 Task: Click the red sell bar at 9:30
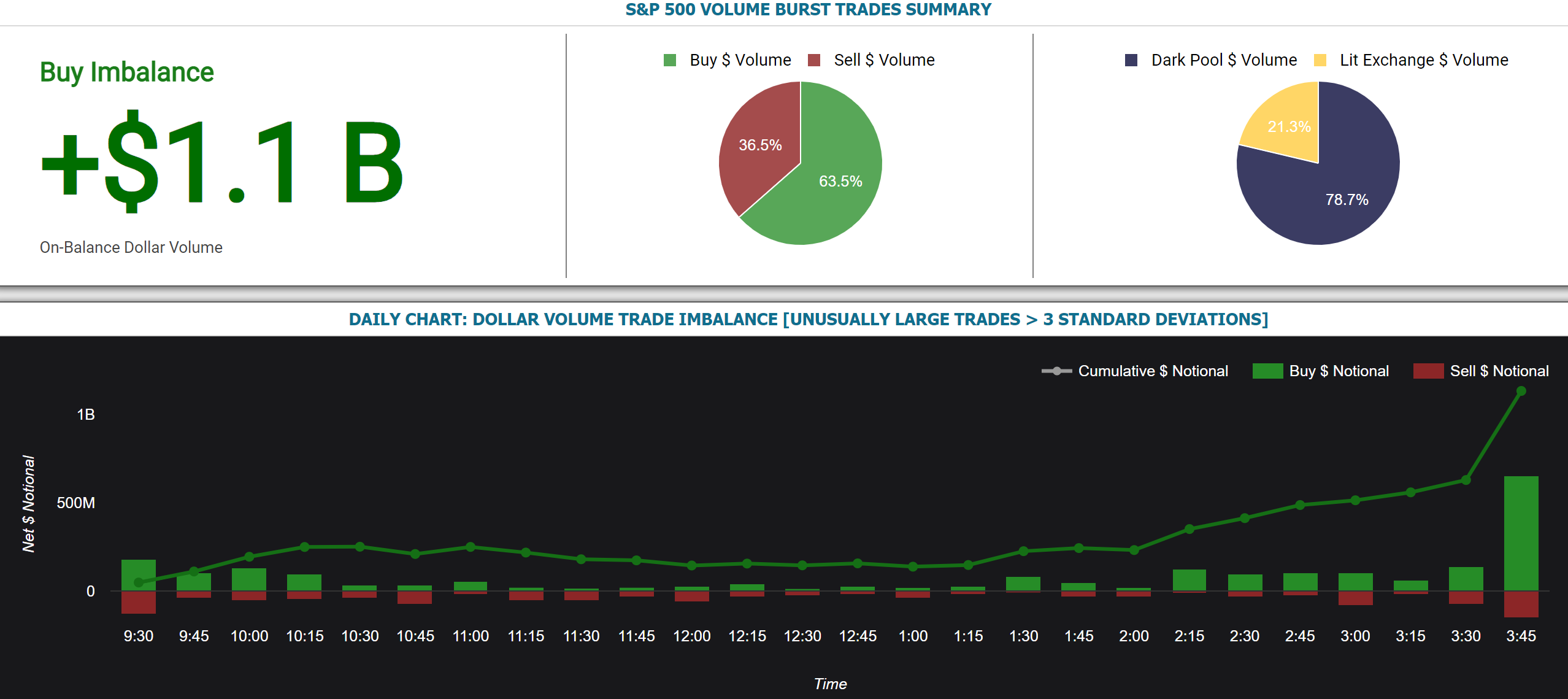tap(139, 602)
